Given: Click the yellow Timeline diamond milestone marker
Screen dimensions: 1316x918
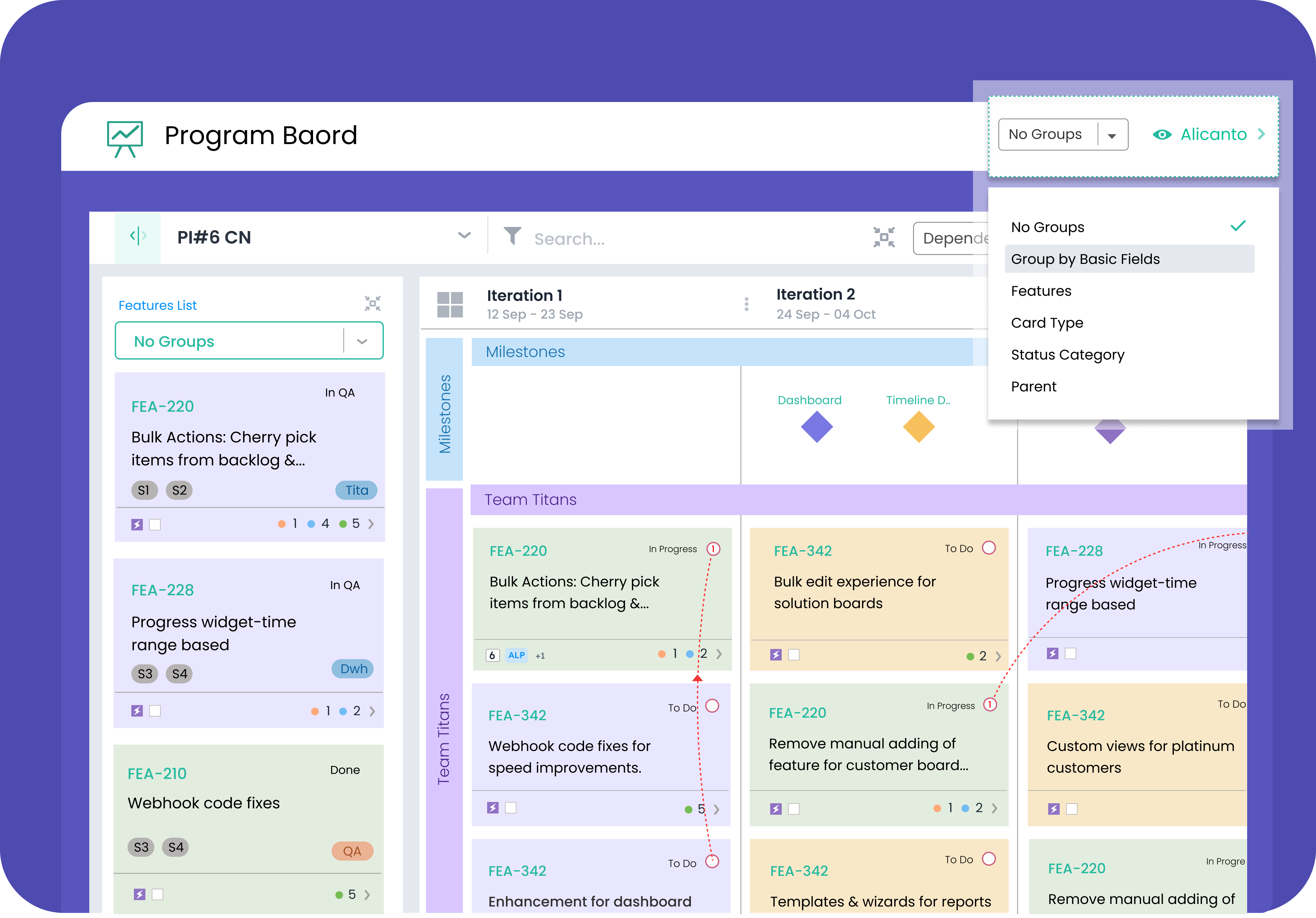Looking at the screenshot, I should point(918,427).
